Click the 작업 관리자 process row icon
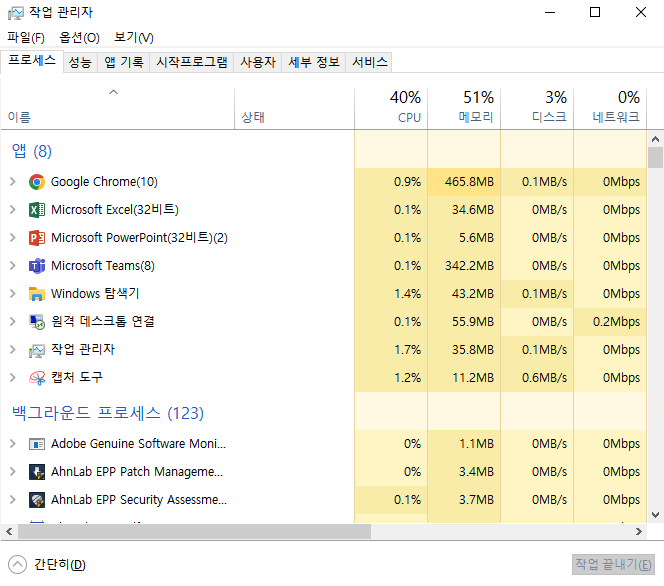 37,350
